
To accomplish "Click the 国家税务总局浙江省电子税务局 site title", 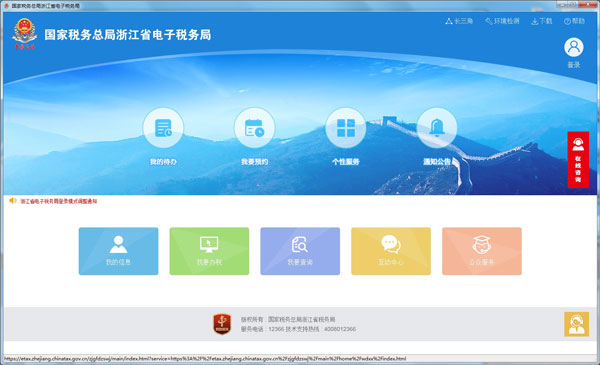I will coord(127,35).
